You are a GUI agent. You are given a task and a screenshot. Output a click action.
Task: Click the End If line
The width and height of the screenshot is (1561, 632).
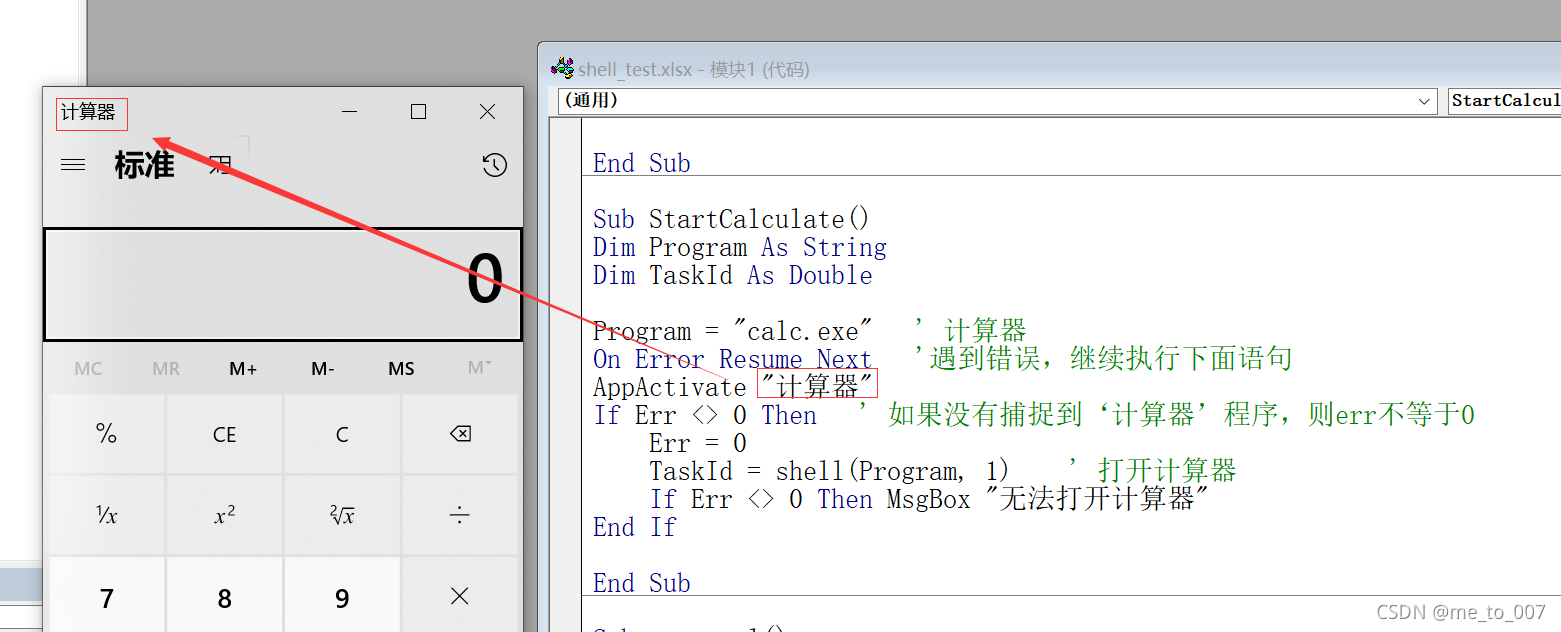point(635,527)
